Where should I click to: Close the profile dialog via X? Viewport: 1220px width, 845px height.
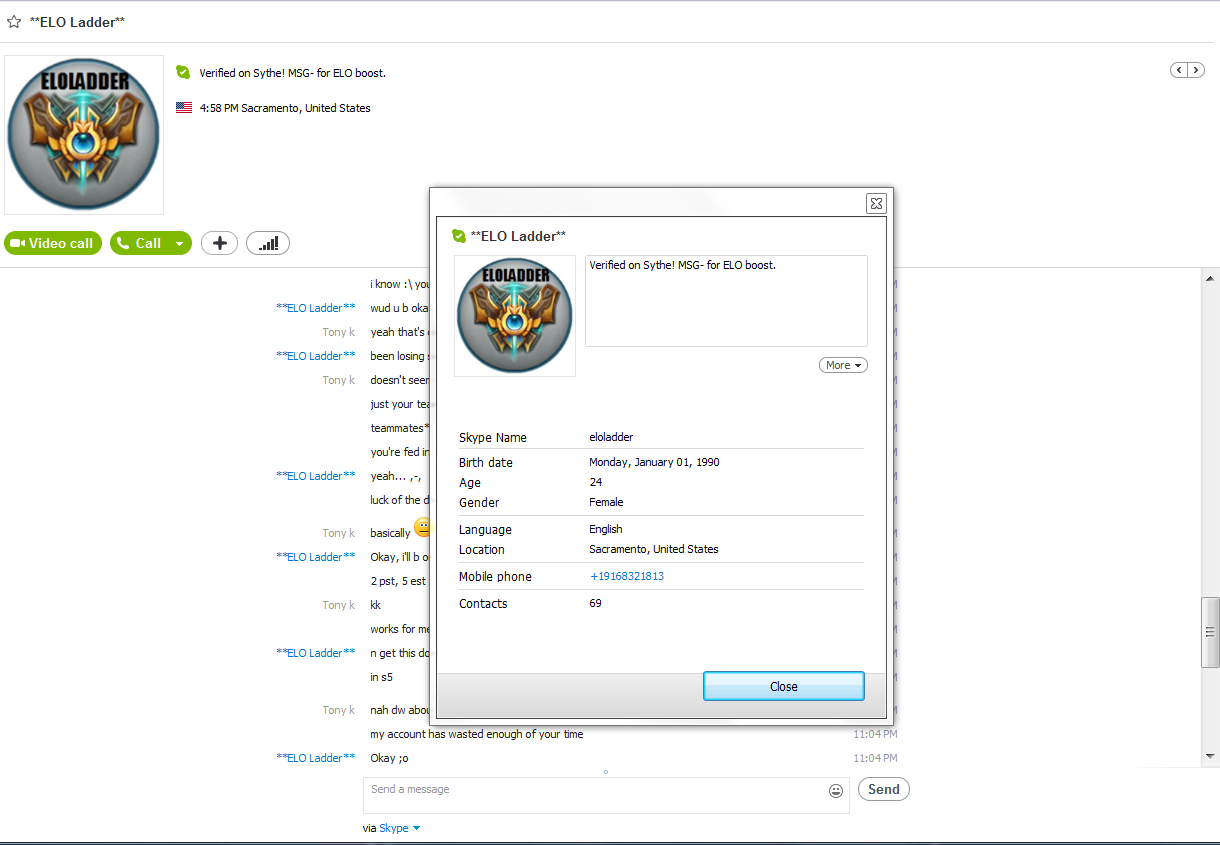876,203
